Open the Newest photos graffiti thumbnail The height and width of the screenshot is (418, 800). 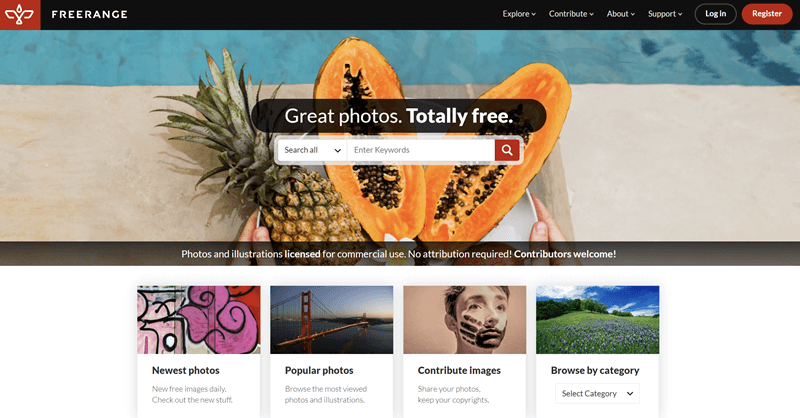pos(199,319)
